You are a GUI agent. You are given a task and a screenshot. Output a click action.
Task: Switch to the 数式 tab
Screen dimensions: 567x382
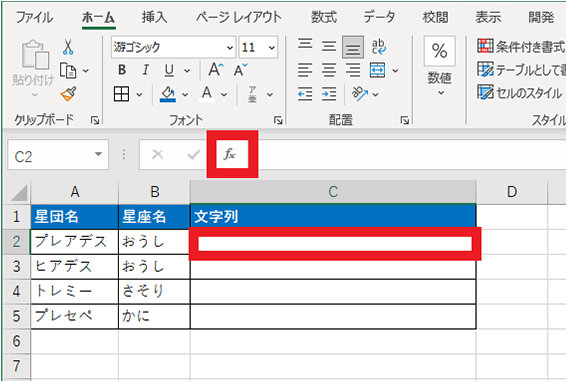click(x=324, y=17)
